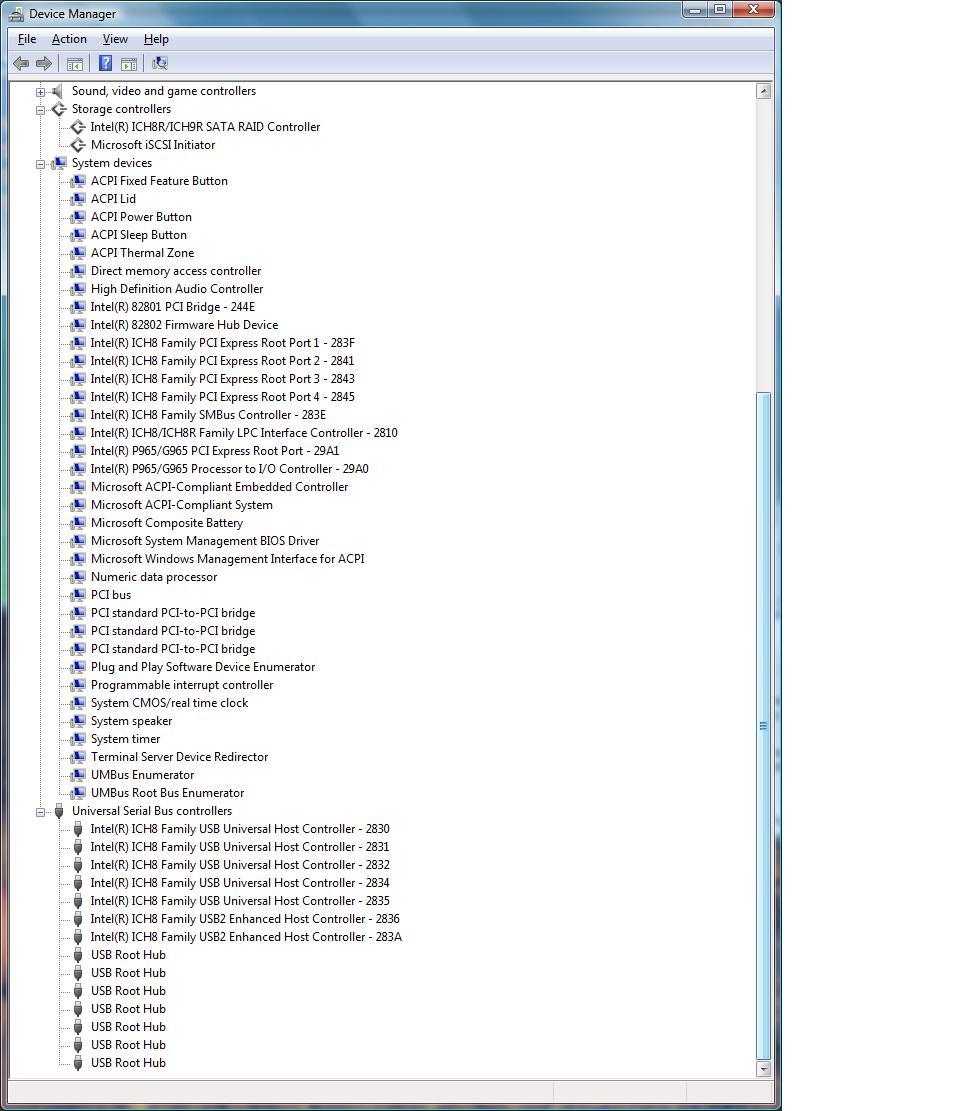Viewport: 960px width, 1111px height.
Task: Click the Universal Serial Bus controllers icon
Action: point(59,811)
